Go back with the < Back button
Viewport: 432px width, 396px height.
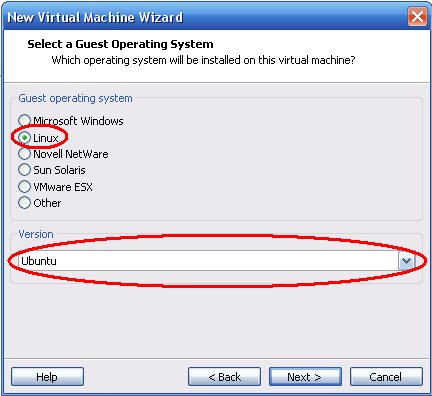tap(224, 377)
